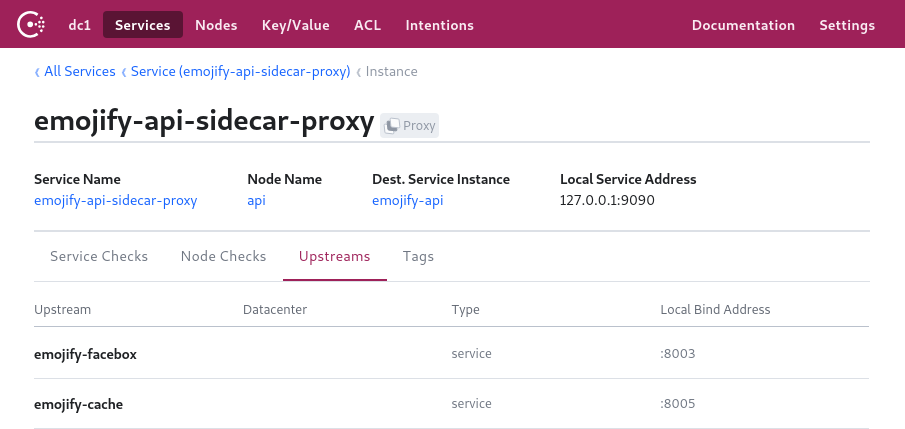
Task: Navigate to the ACL section
Action: [367, 25]
